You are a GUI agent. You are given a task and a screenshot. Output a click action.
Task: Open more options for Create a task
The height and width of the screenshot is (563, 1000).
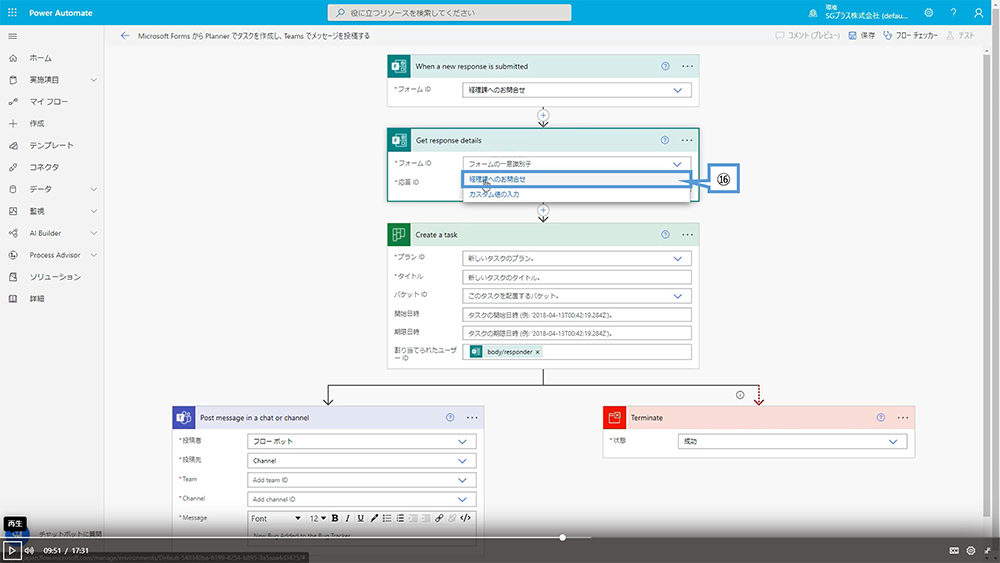pyautogui.click(x=687, y=235)
